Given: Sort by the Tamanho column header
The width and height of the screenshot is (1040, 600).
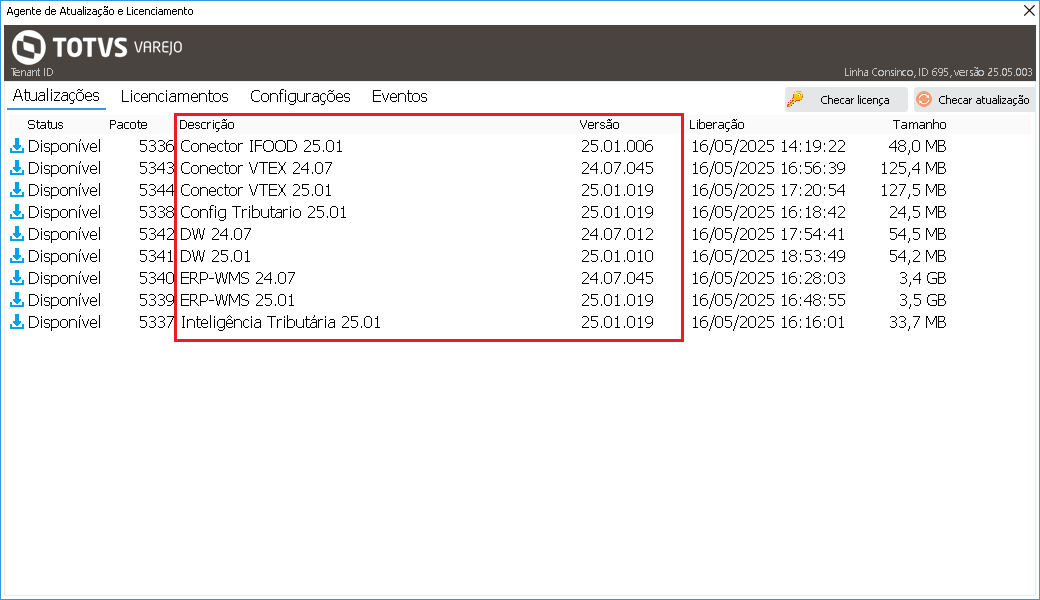Looking at the screenshot, I should point(919,124).
